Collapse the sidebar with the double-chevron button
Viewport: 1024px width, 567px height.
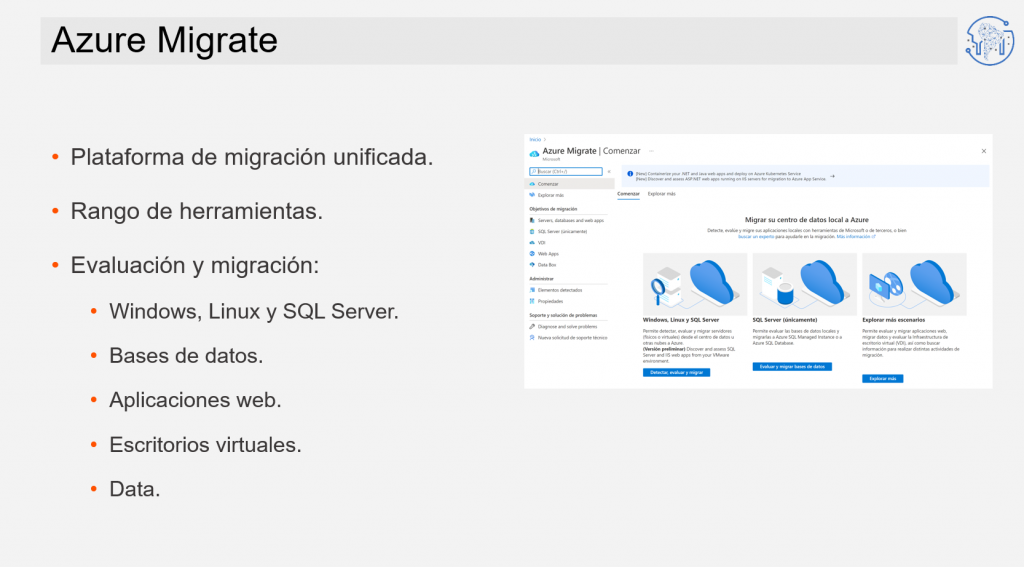609,172
